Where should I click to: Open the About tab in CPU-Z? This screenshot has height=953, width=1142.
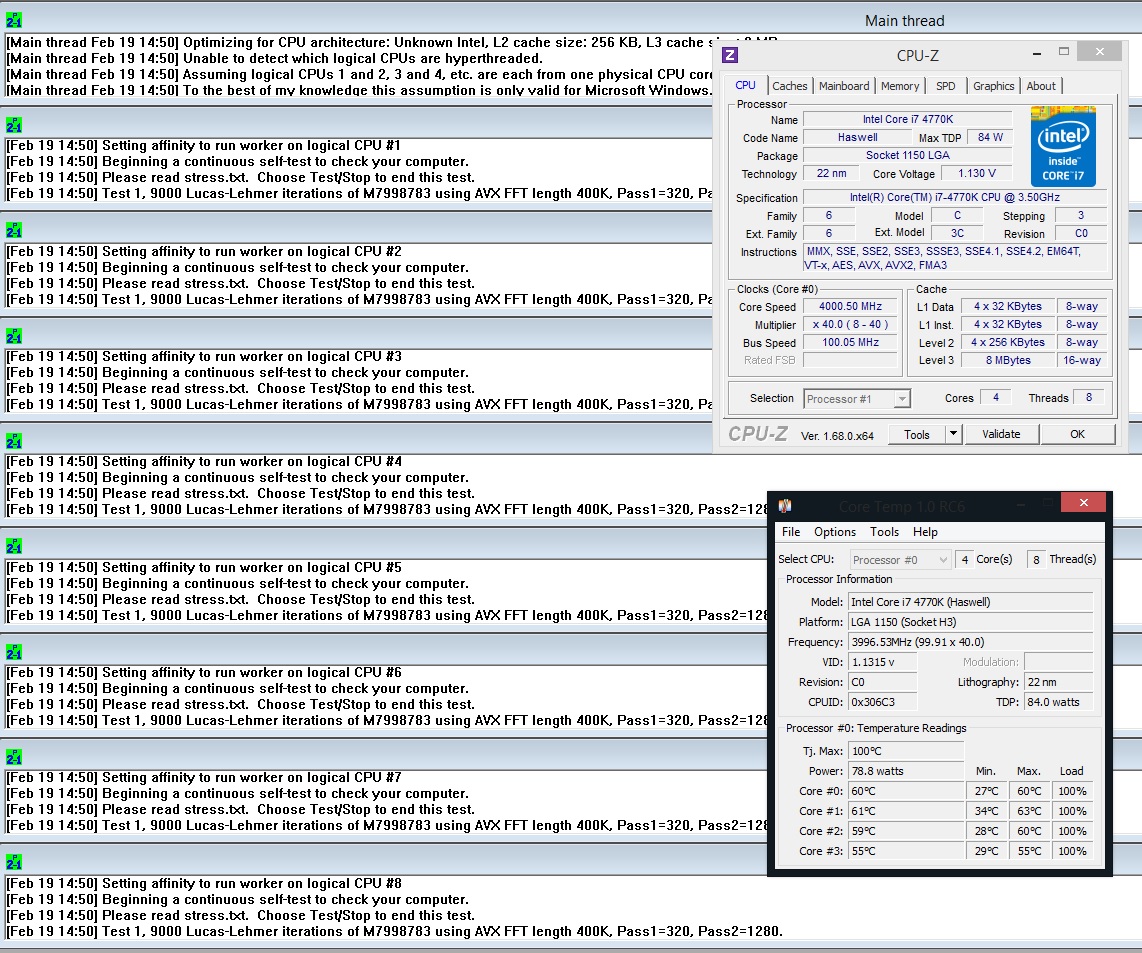coord(1041,86)
